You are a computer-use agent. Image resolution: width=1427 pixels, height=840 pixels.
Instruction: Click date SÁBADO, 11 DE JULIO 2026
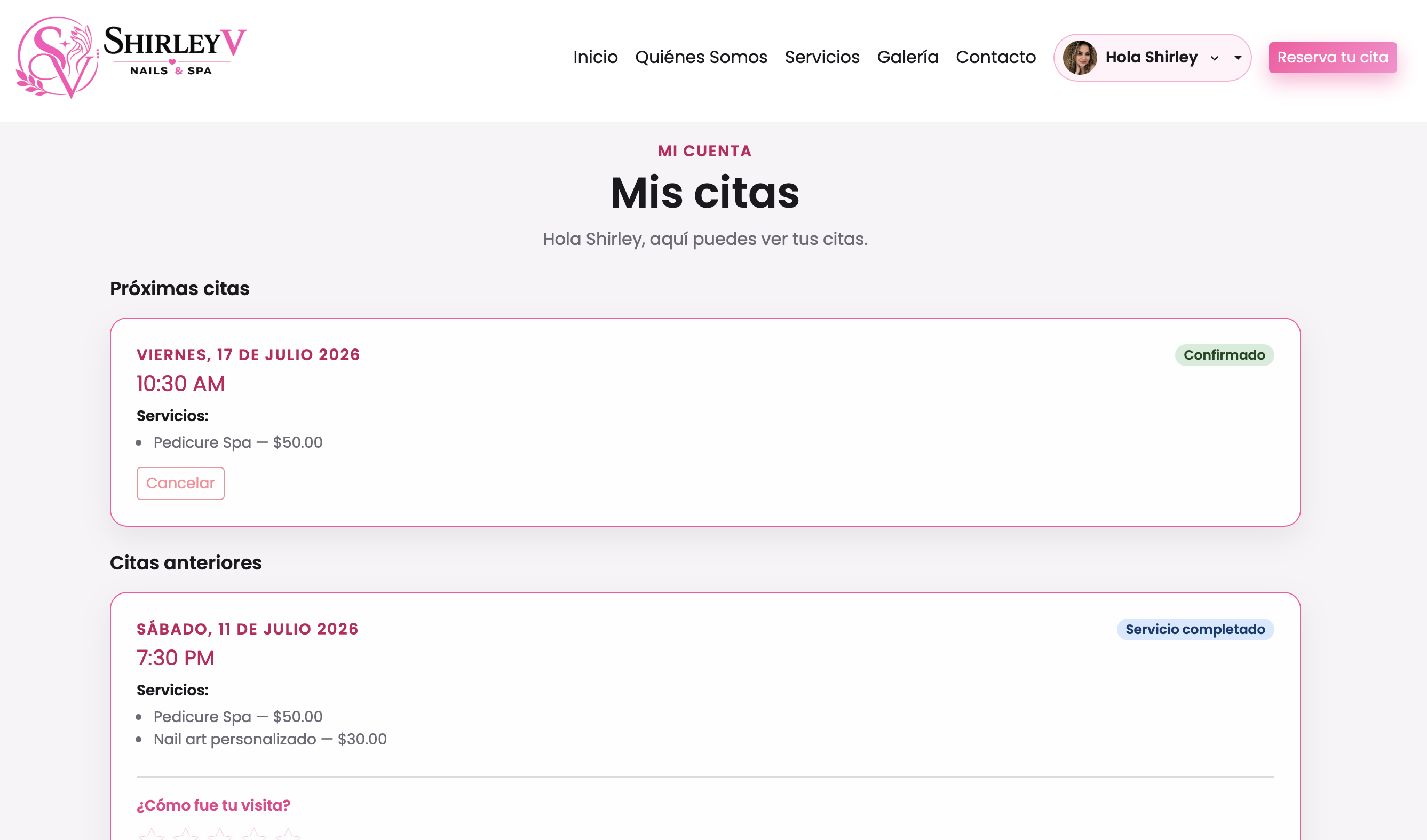point(248,629)
